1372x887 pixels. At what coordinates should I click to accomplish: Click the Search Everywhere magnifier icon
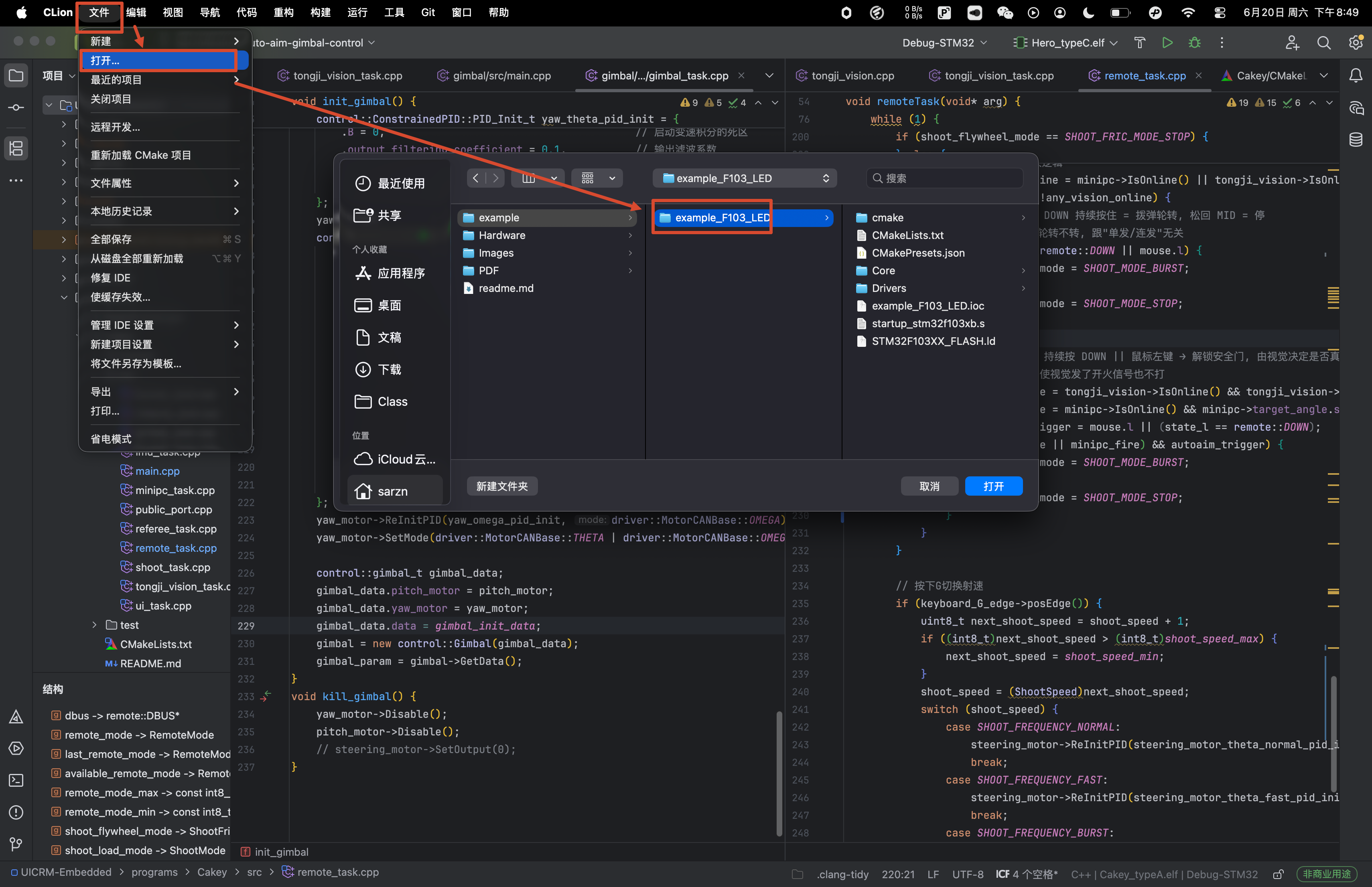click(1324, 43)
